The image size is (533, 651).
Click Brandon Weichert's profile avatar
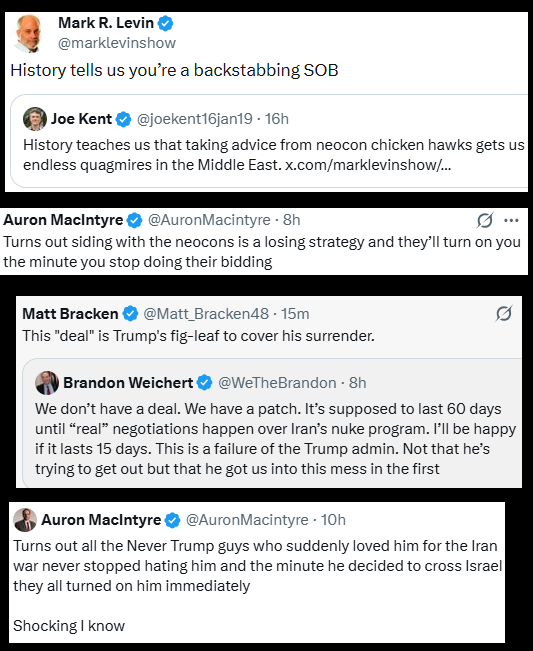[47, 383]
